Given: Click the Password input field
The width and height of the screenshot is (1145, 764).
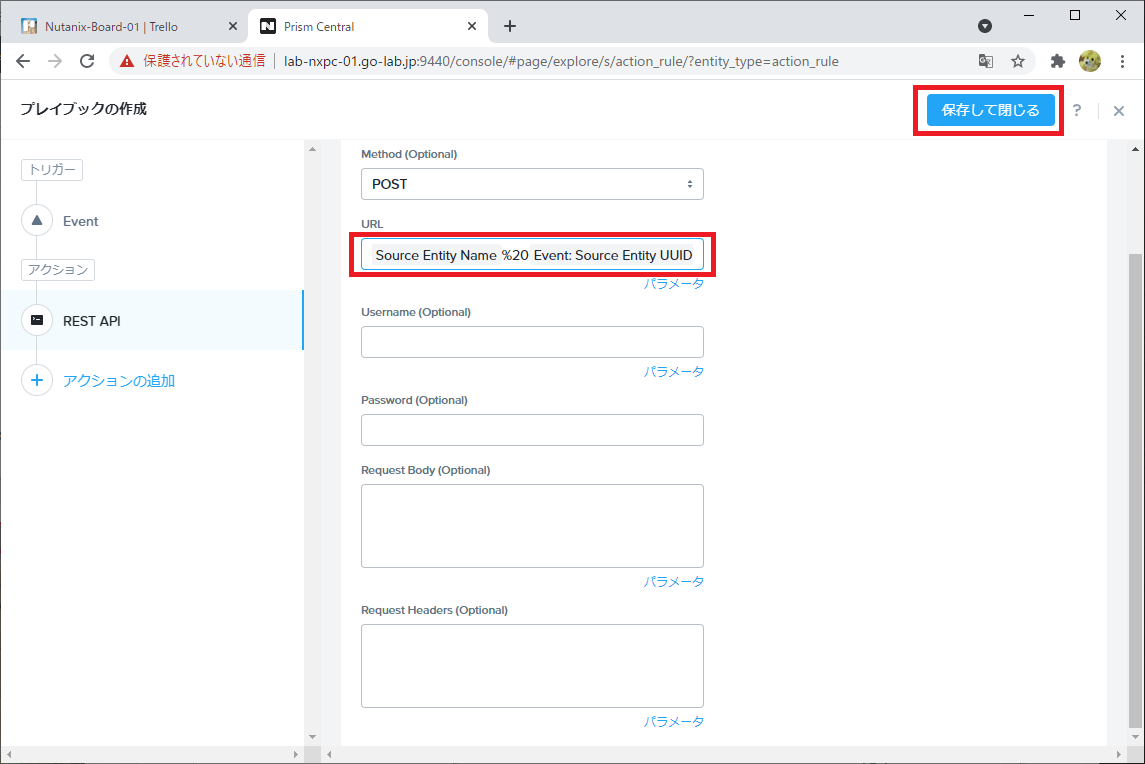Looking at the screenshot, I should tap(532, 430).
